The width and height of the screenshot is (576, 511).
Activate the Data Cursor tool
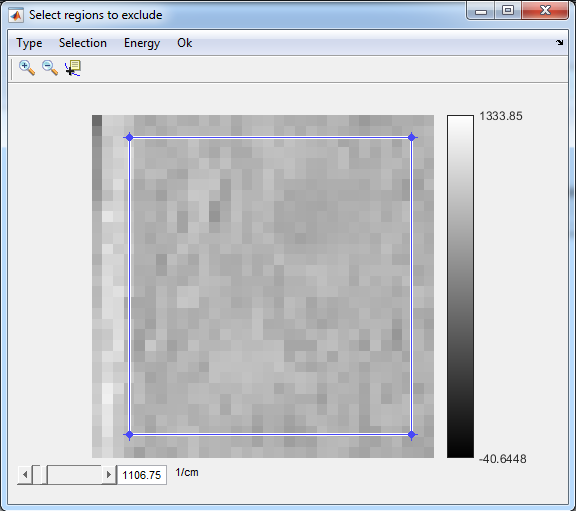(73, 68)
